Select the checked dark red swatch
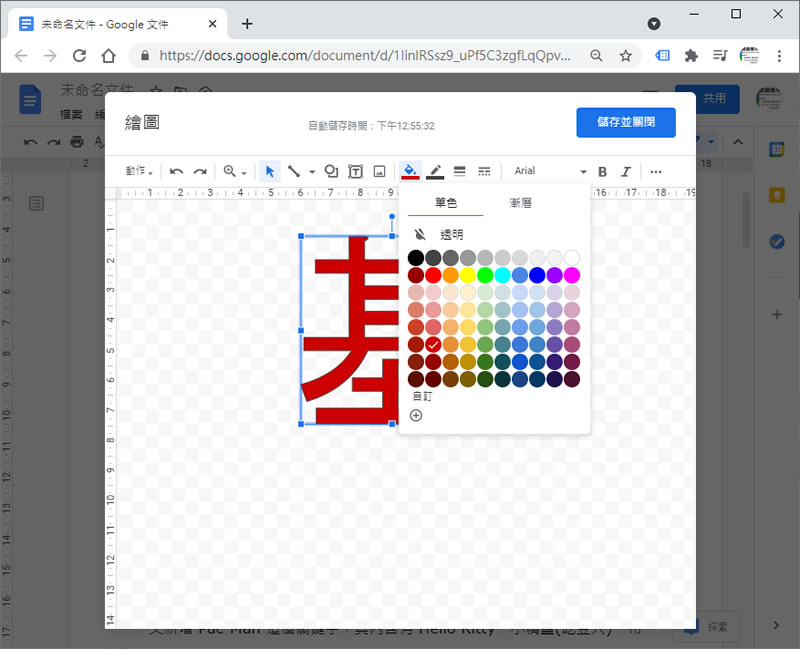Screen dimensions: 800x649 click(433, 344)
